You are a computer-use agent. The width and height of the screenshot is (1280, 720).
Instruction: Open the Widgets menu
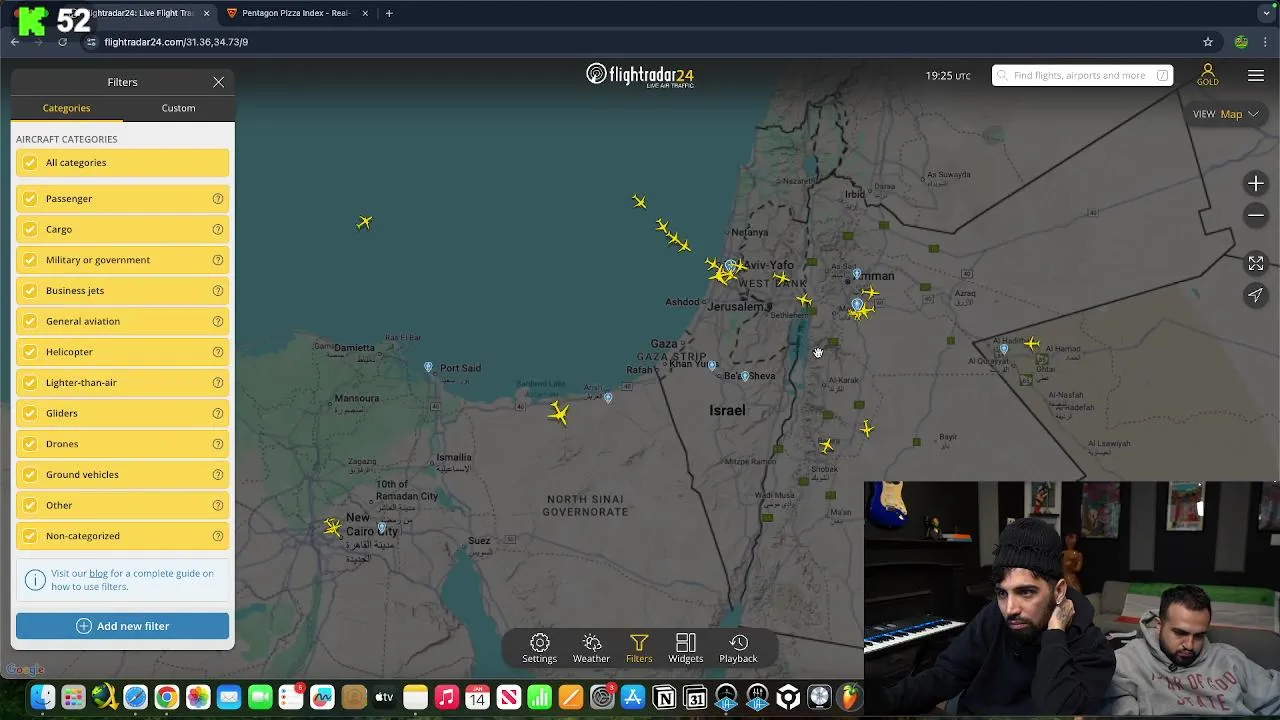coord(686,648)
